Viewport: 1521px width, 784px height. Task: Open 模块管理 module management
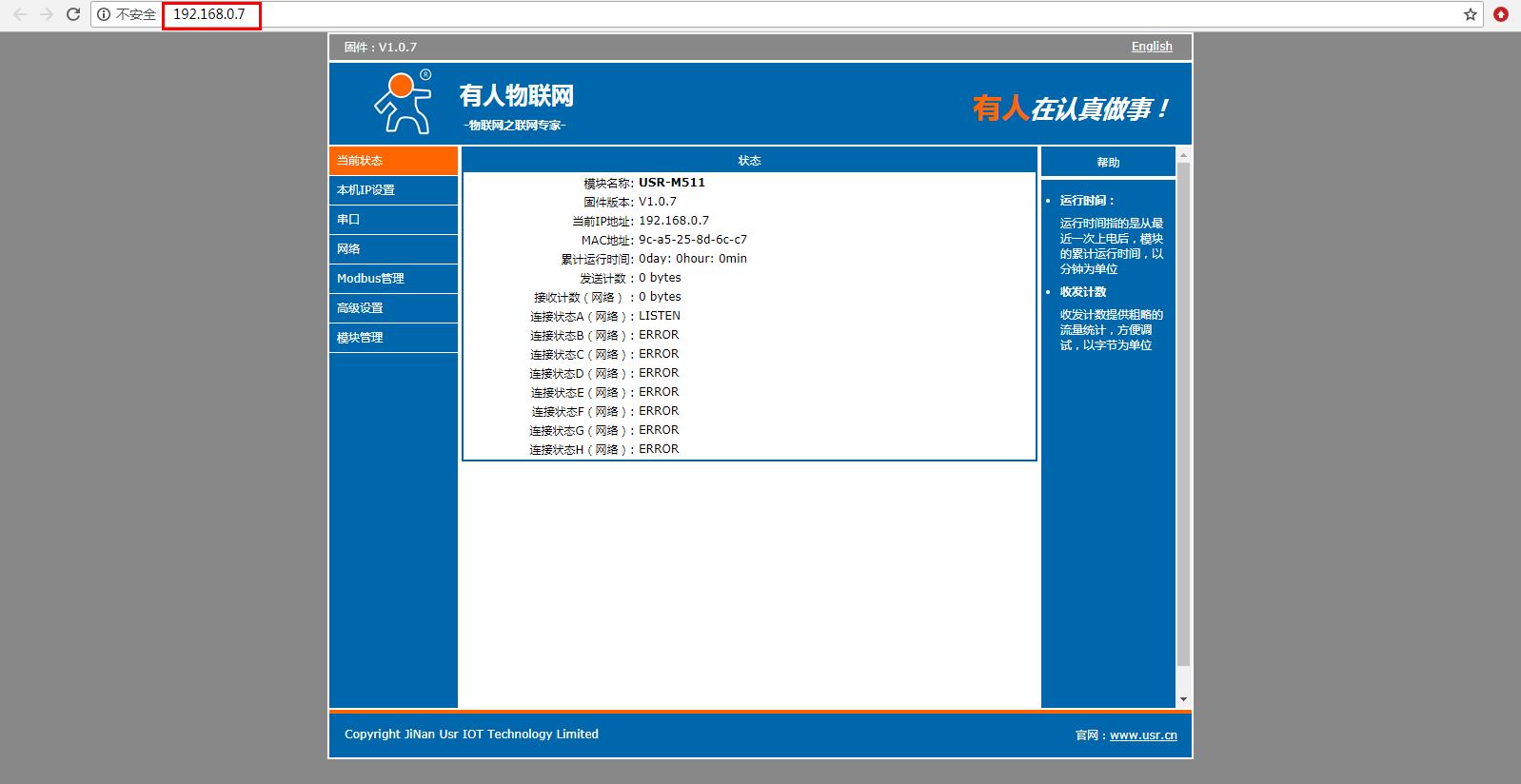coord(393,338)
